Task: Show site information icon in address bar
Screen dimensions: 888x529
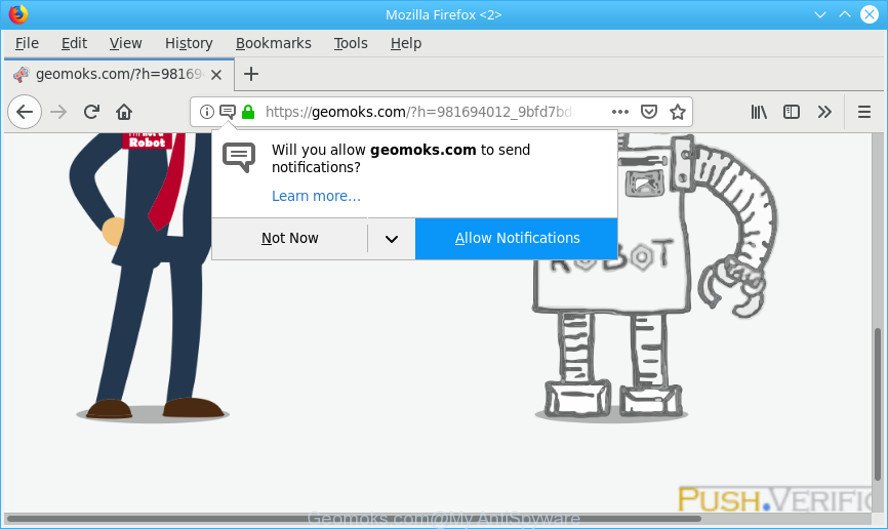Action: pos(207,112)
